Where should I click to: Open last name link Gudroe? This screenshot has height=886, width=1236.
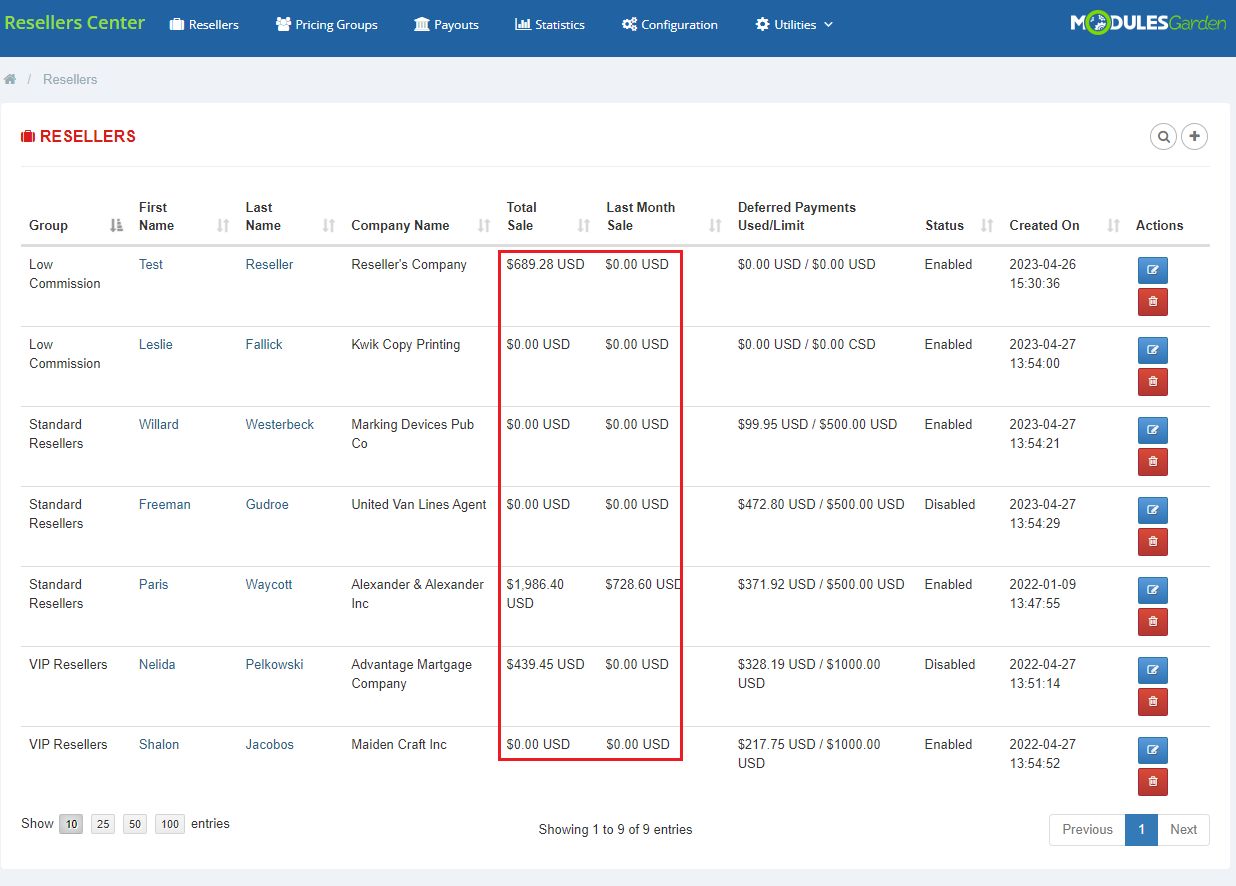pos(267,505)
